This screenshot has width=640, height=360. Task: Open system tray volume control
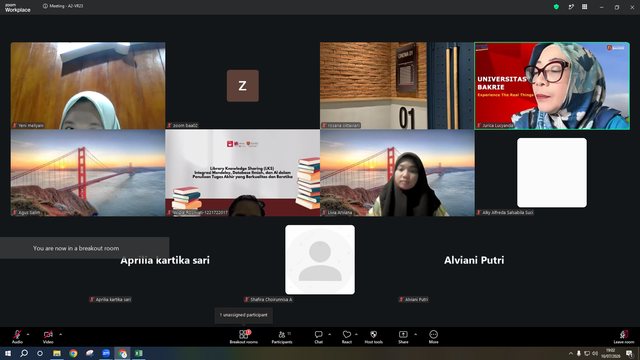coord(595,353)
